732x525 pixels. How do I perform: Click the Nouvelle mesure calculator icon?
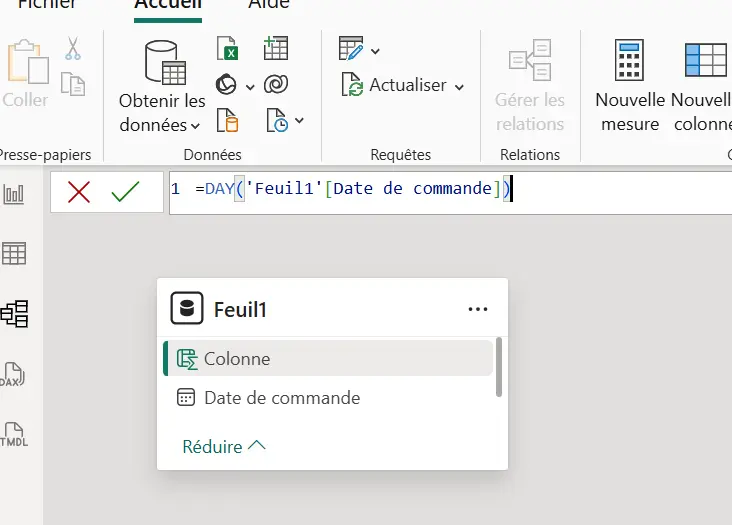629,60
